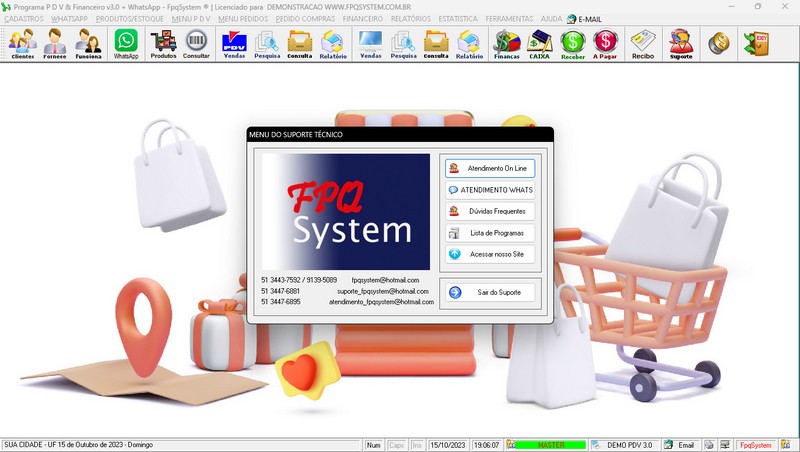800x452 pixels.
Task: Open the MENU PEDIDOS menu
Action: coord(243,19)
